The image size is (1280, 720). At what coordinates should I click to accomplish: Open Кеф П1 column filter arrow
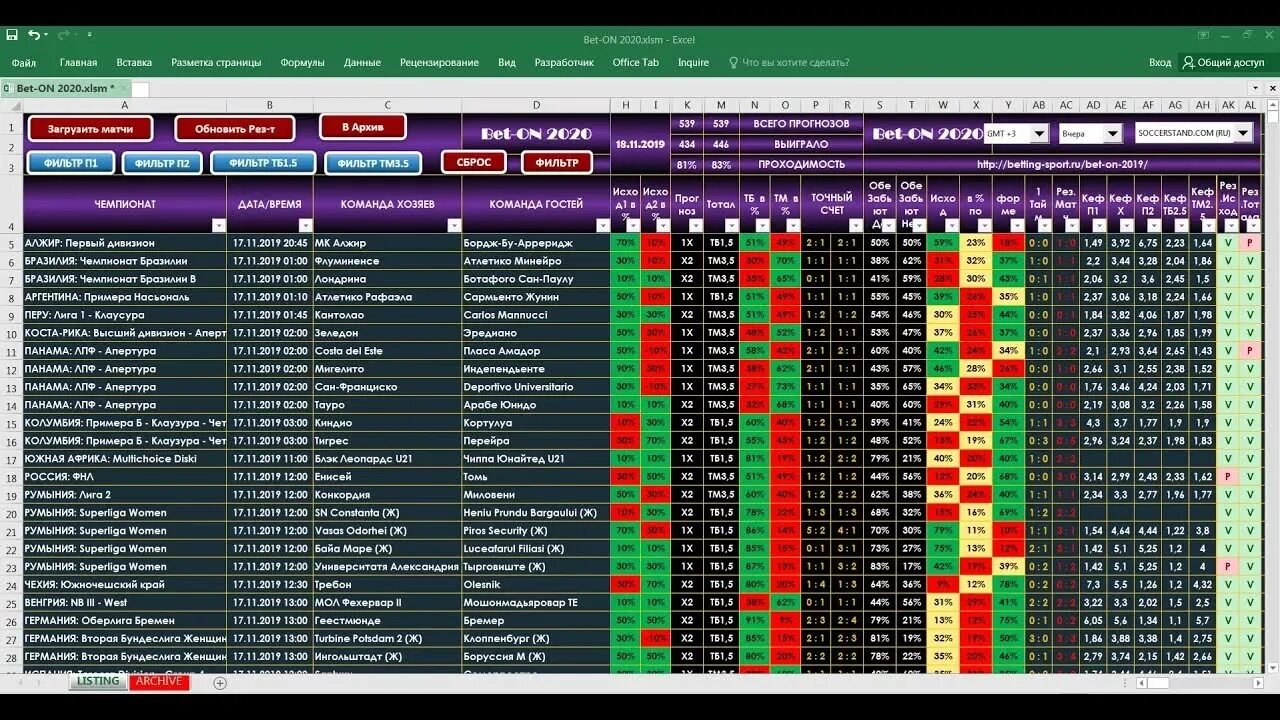1100,226
